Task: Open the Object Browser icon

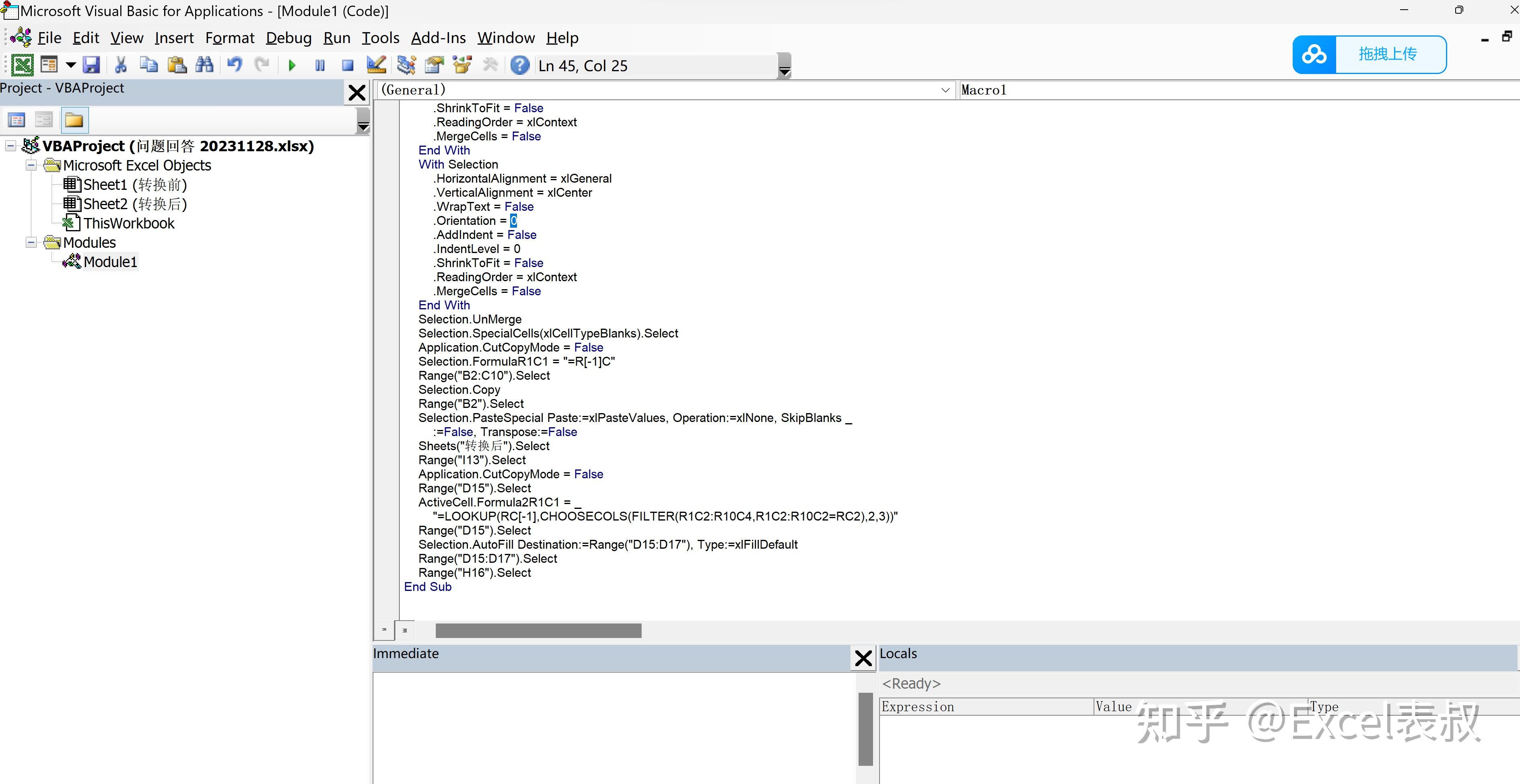Action: (462, 65)
